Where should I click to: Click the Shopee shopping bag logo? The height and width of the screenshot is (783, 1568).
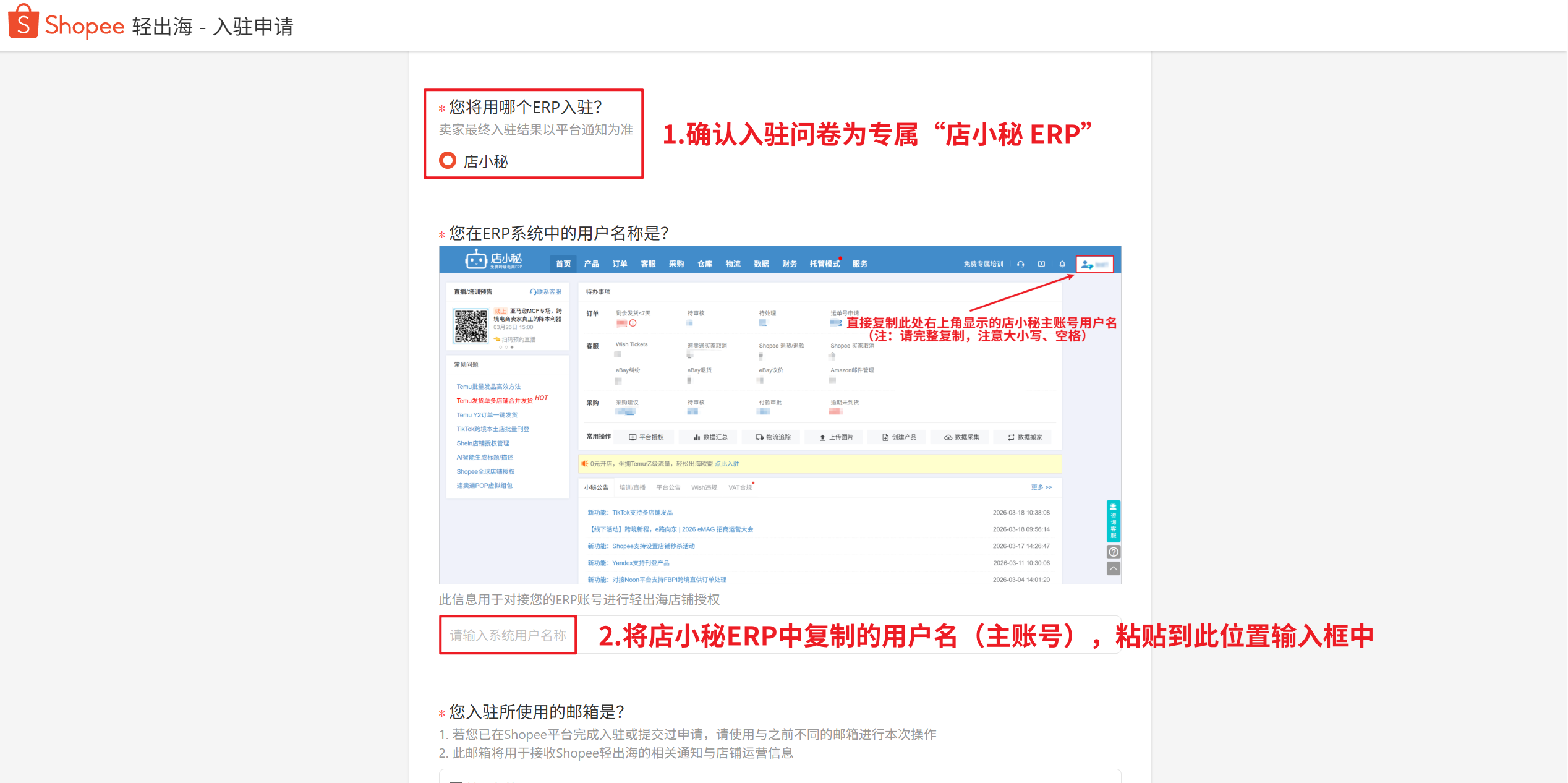pos(23,22)
